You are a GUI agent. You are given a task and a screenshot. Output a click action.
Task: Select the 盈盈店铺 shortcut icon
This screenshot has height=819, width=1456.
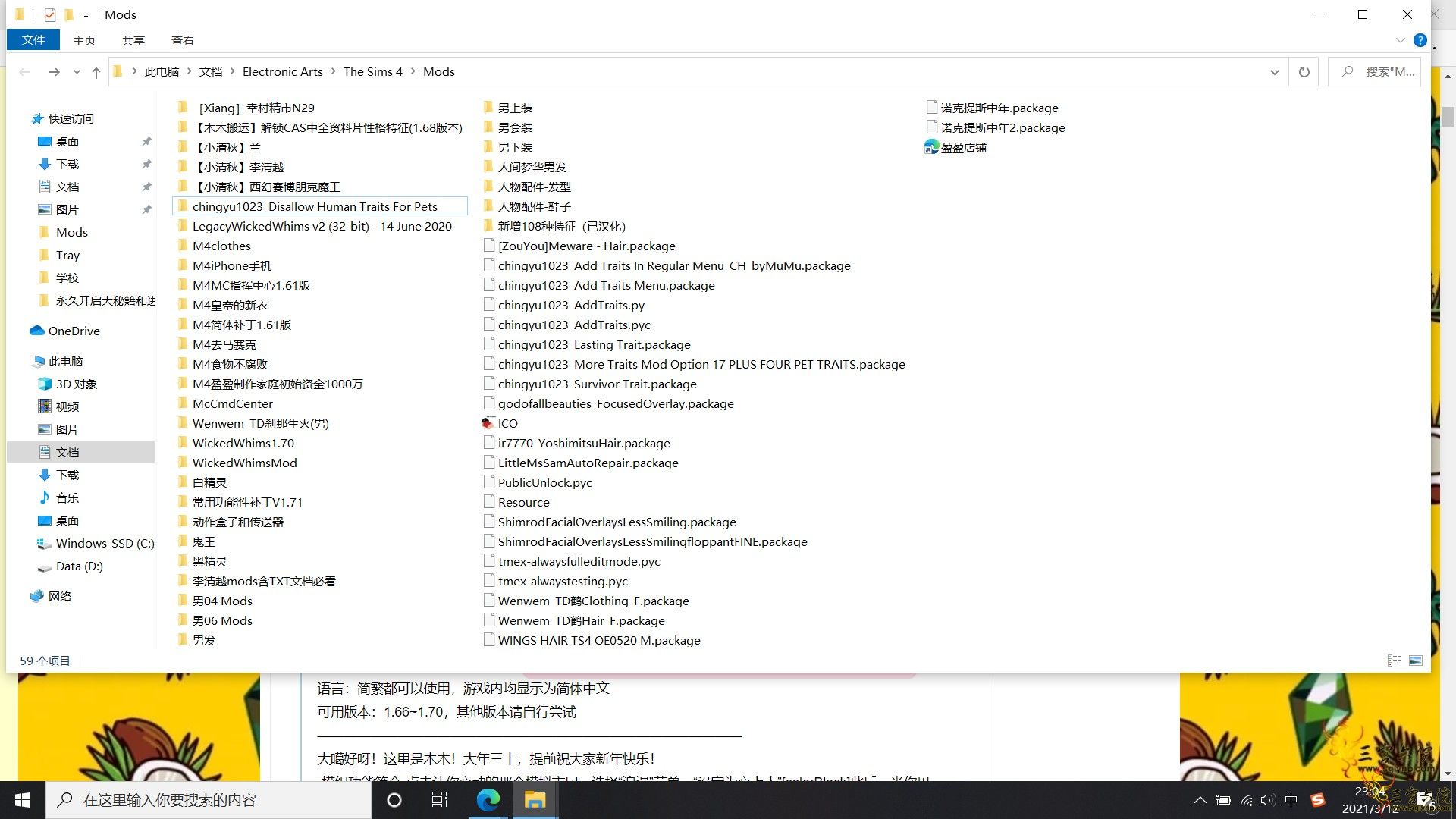[x=931, y=147]
